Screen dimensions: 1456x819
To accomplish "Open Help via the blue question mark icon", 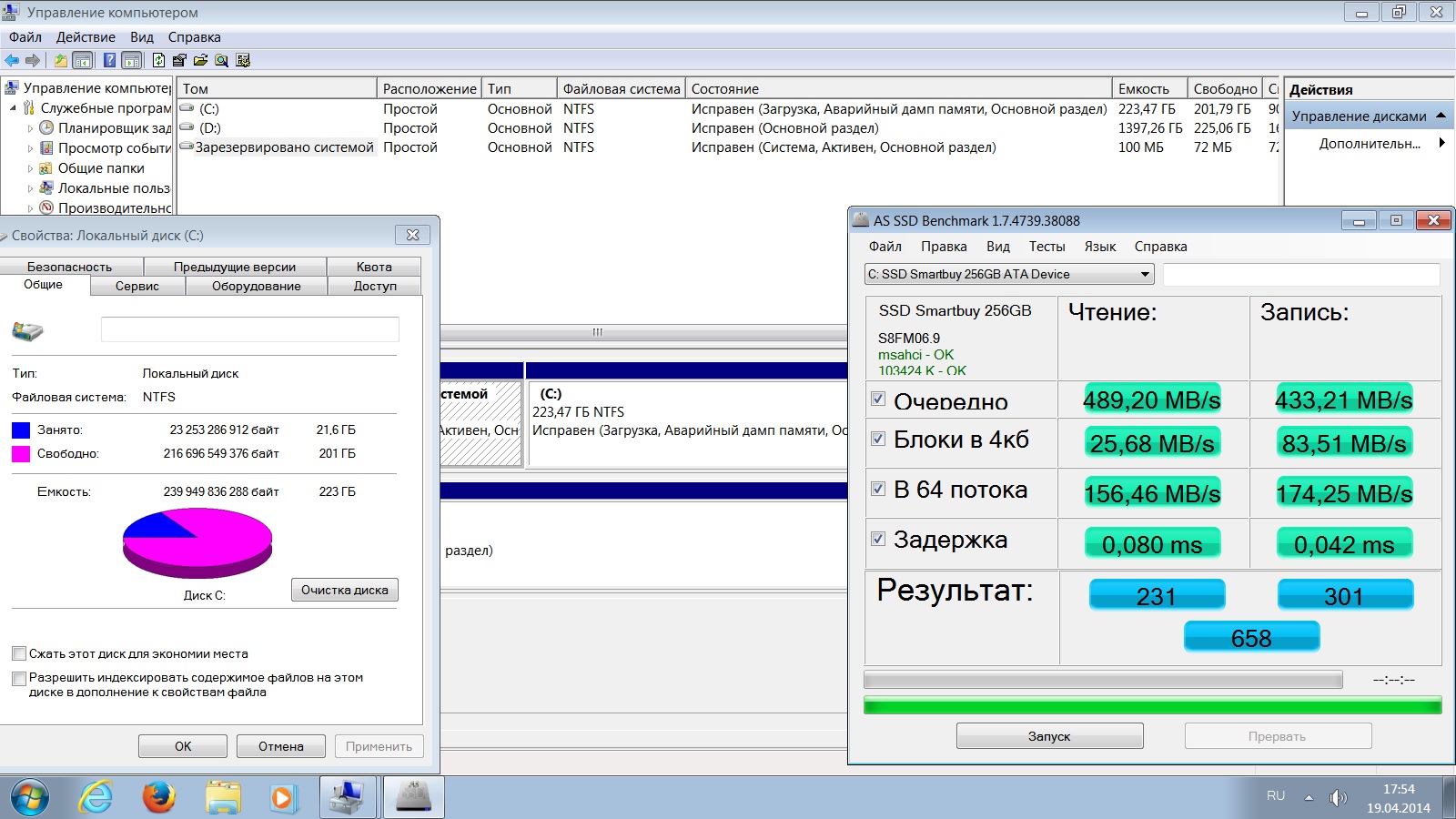I will click(x=110, y=60).
